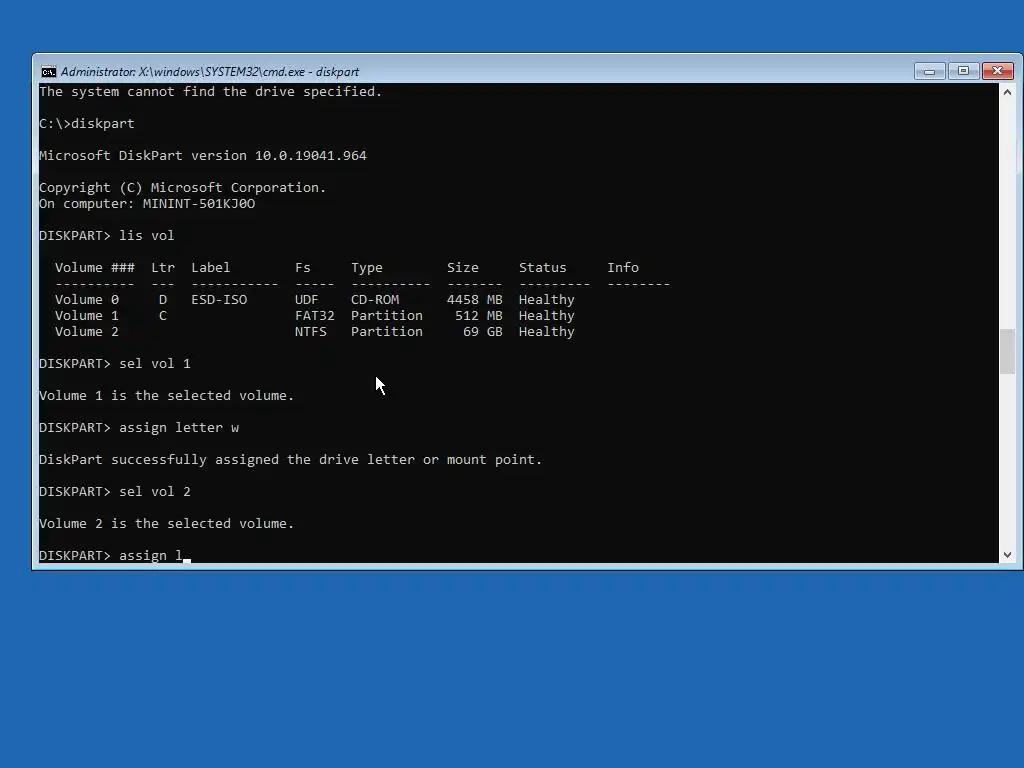The width and height of the screenshot is (1024, 768).
Task: Click the 'ESD-ISO' label cell
Action: point(219,300)
